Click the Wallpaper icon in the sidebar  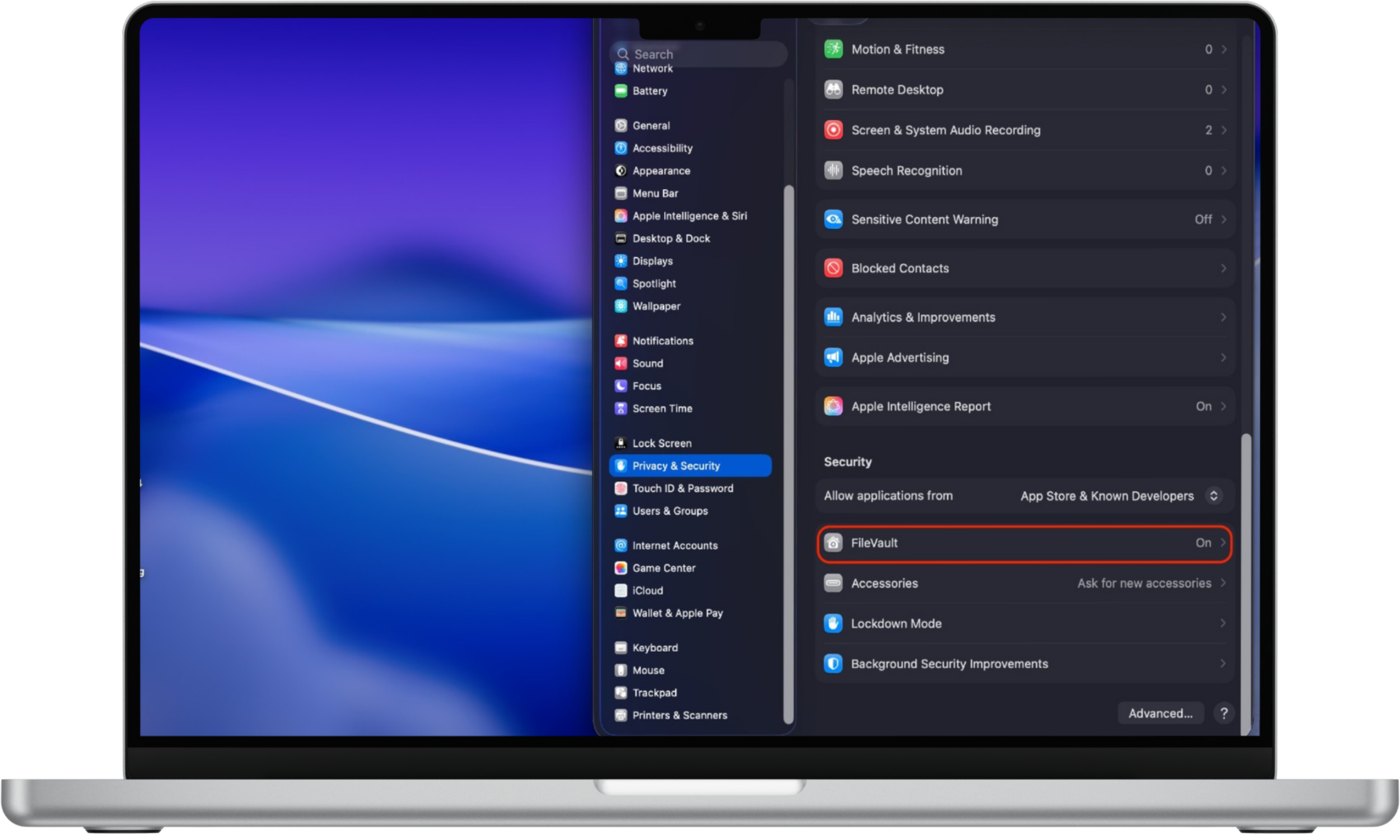point(621,306)
